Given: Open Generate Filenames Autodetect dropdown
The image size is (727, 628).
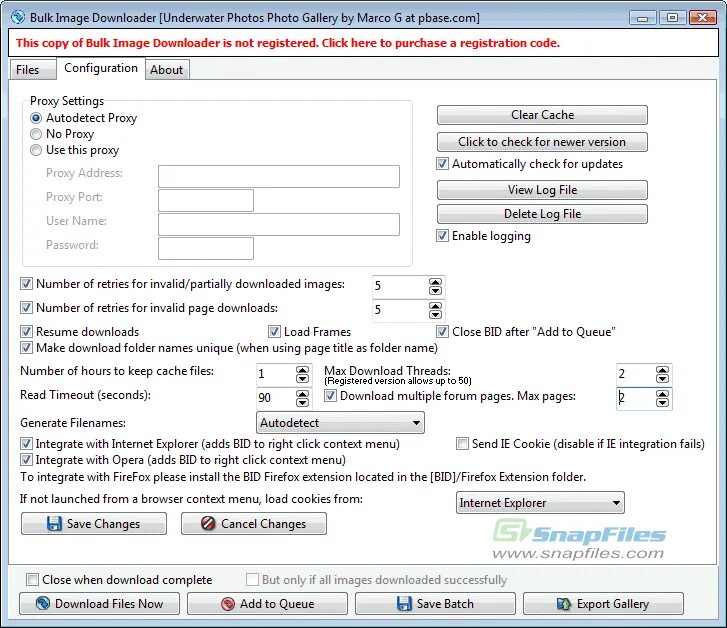Looking at the screenshot, I should pyautogui.click(x=340, y=423).
